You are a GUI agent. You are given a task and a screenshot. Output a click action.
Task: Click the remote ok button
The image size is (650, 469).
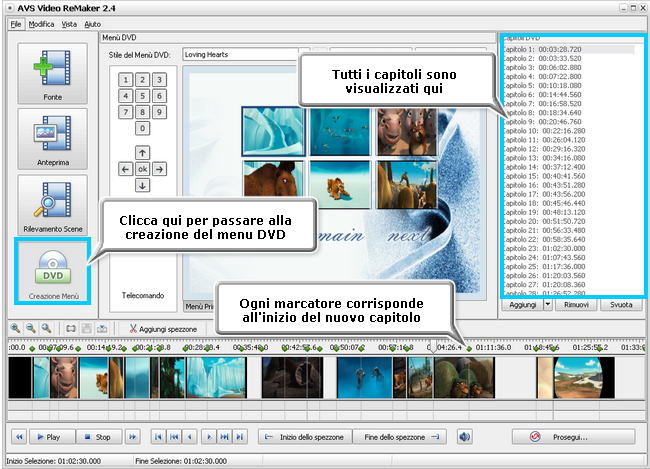(142, 169)
